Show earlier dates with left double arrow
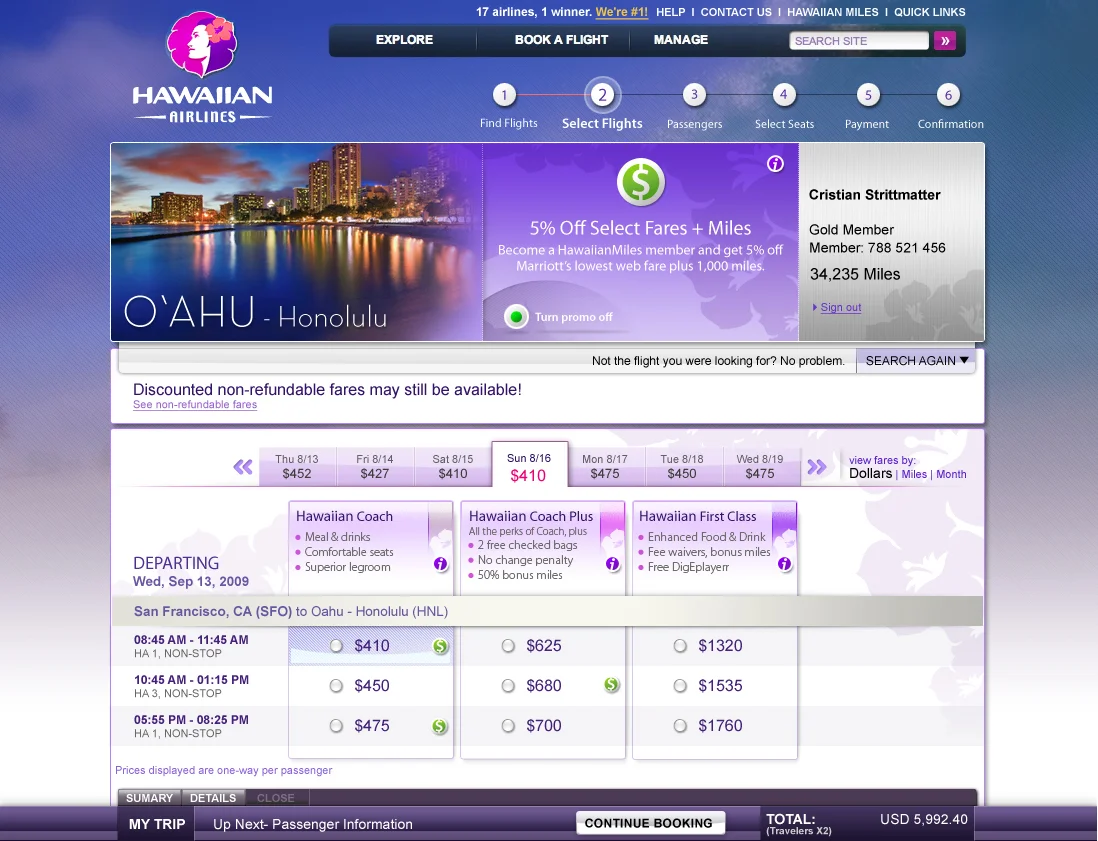This screenshot has width=1098, height=841. pyautogui.click(x=242, y=466)
